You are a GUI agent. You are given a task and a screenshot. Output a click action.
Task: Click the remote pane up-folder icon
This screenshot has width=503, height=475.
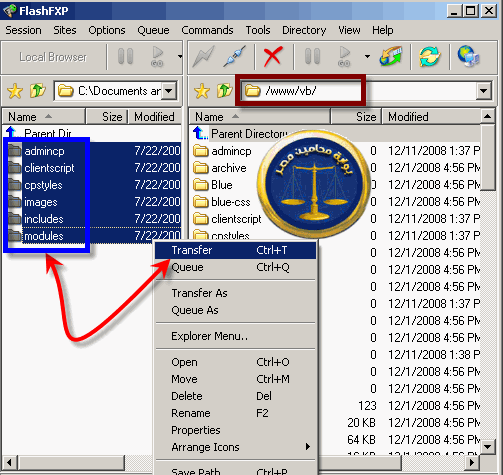pos(224,91)
